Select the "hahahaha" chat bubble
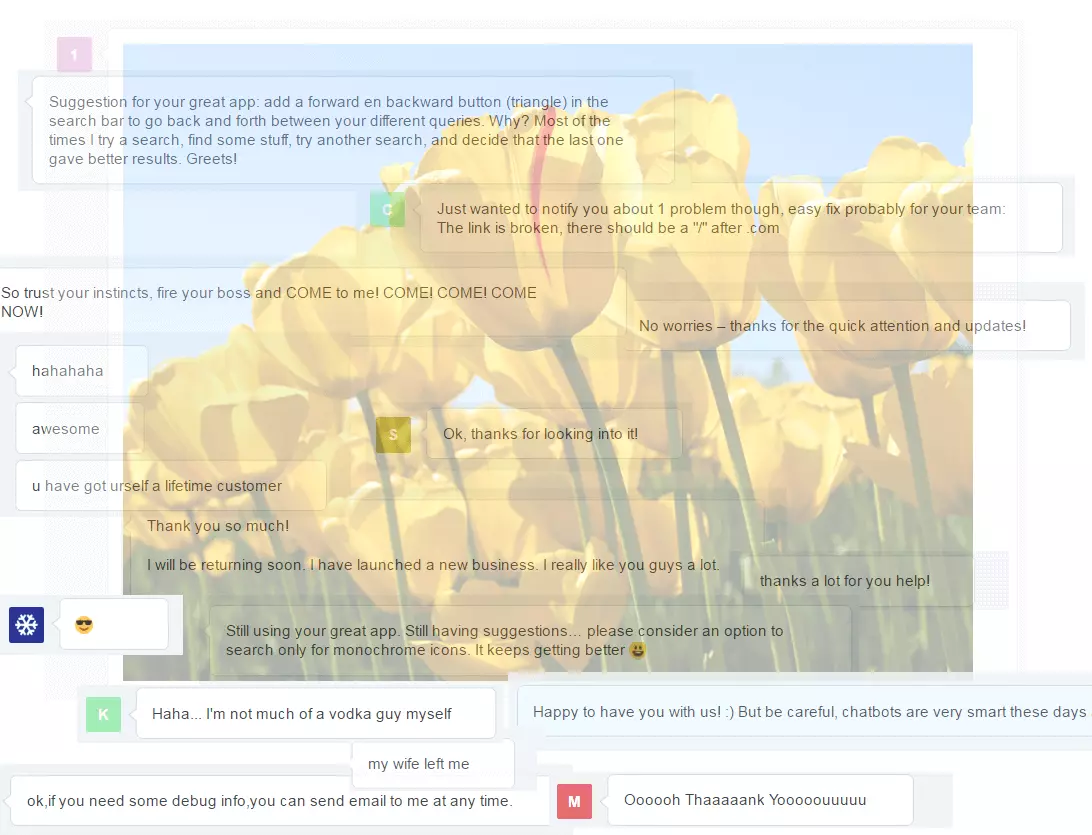This screenshot has width=1092, height=835. pyautogui.click(x=82, y=371)
